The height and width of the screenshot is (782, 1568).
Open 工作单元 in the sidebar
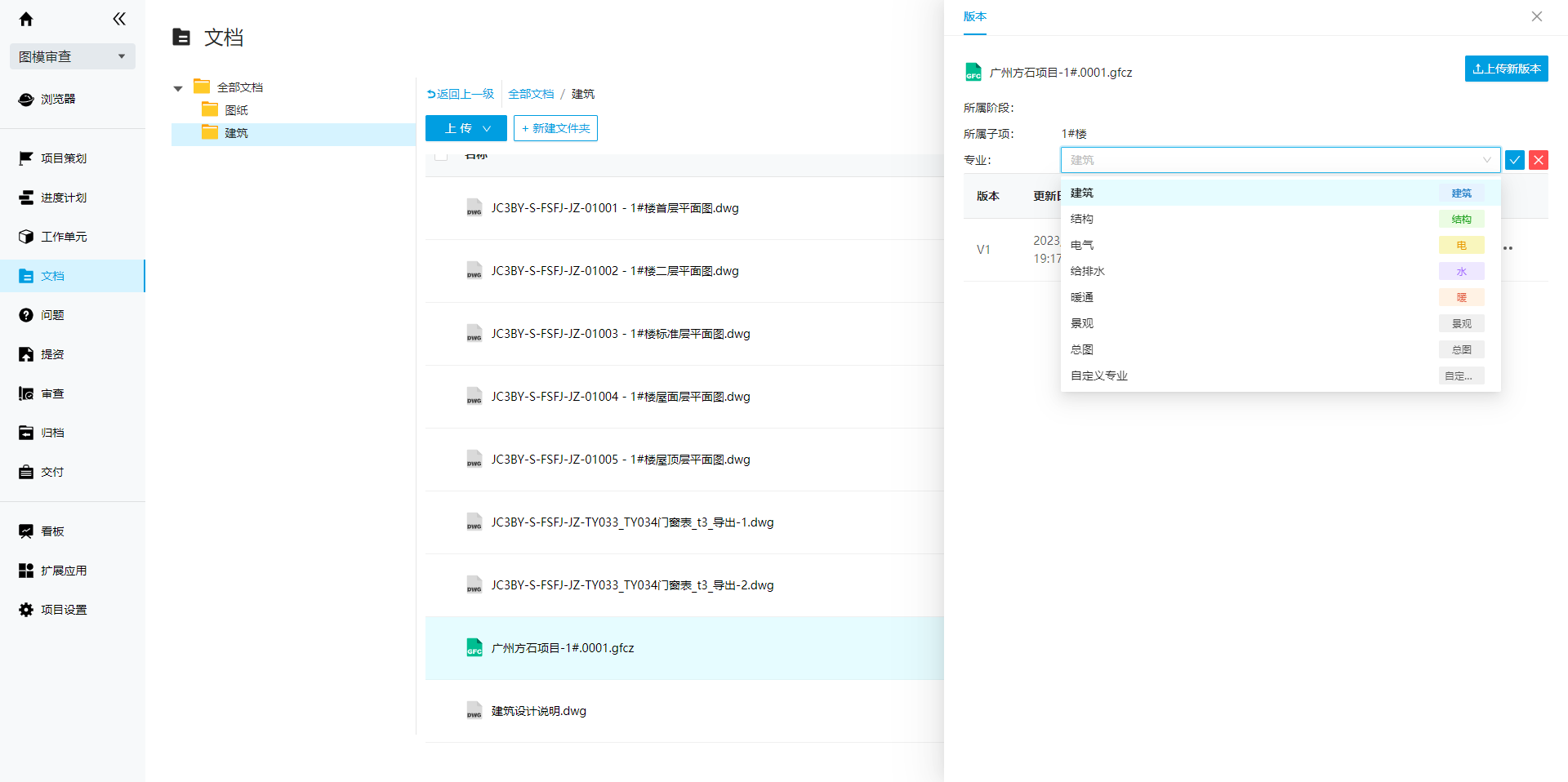point(73,237)
